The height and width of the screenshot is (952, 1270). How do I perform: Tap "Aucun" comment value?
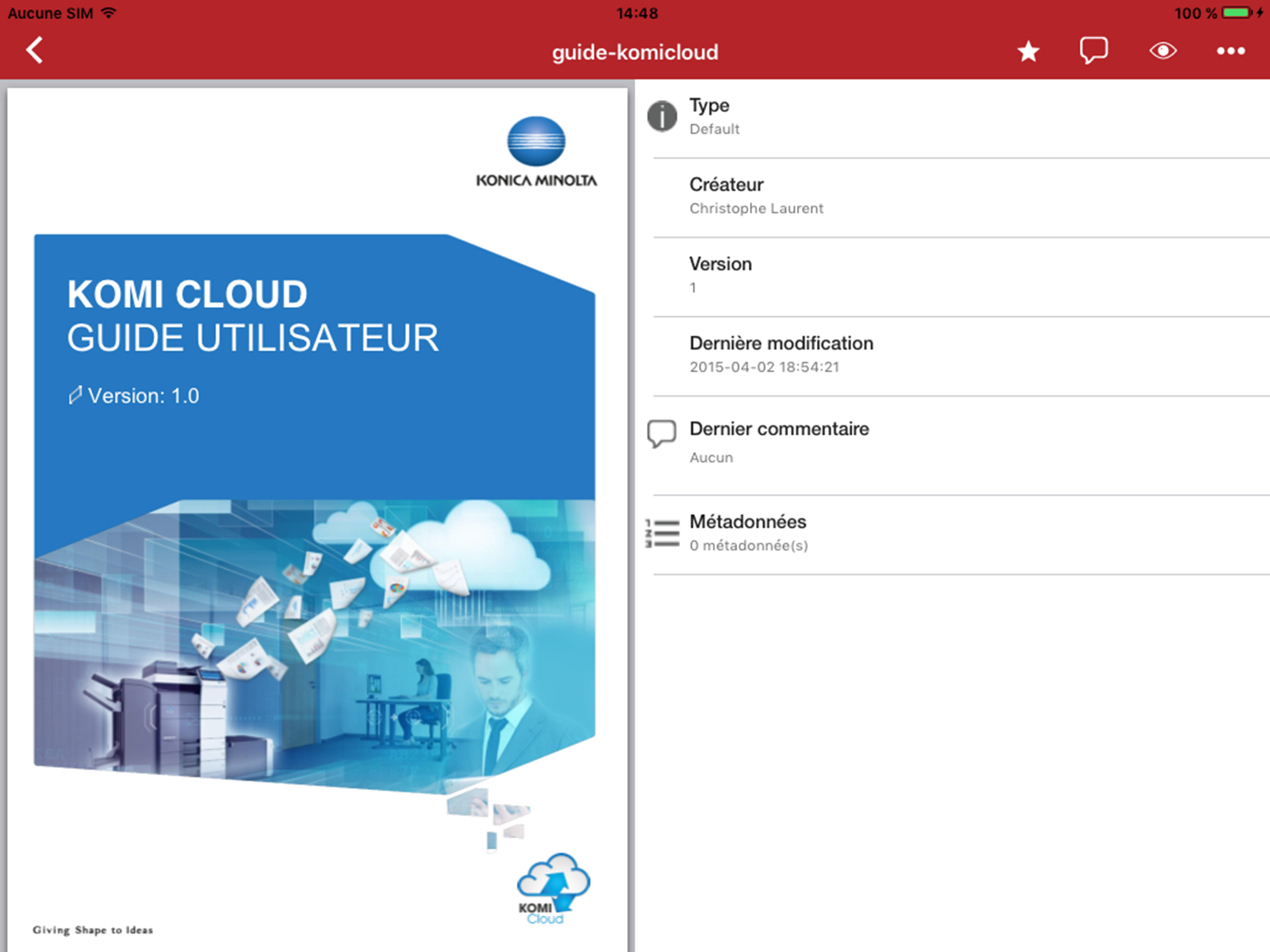711,457
